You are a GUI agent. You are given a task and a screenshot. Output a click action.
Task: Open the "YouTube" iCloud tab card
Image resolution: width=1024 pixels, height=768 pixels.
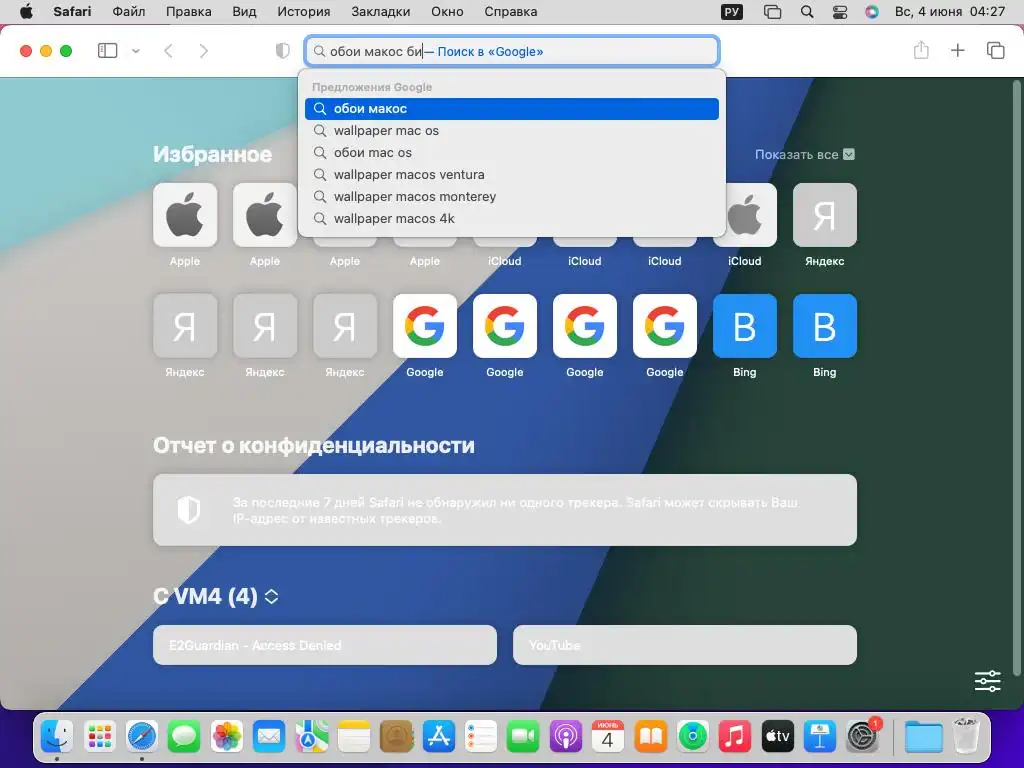point(685,645)
